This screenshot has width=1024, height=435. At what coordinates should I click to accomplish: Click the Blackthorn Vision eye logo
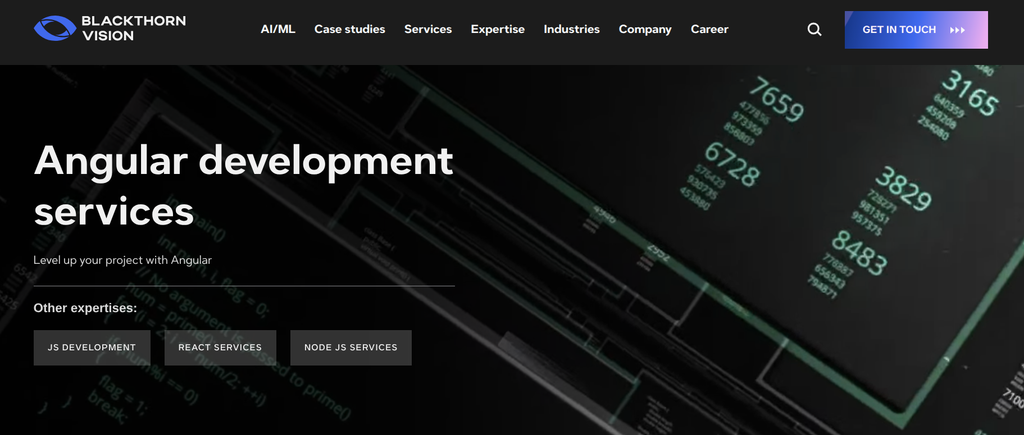[55, 29]
